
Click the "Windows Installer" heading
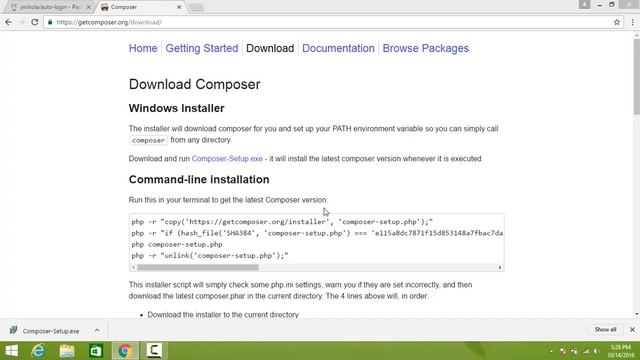tap(176, 108)
